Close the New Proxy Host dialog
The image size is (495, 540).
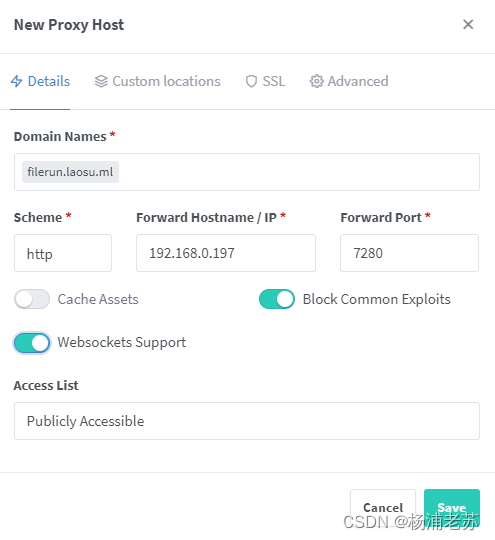pos(468,24)
